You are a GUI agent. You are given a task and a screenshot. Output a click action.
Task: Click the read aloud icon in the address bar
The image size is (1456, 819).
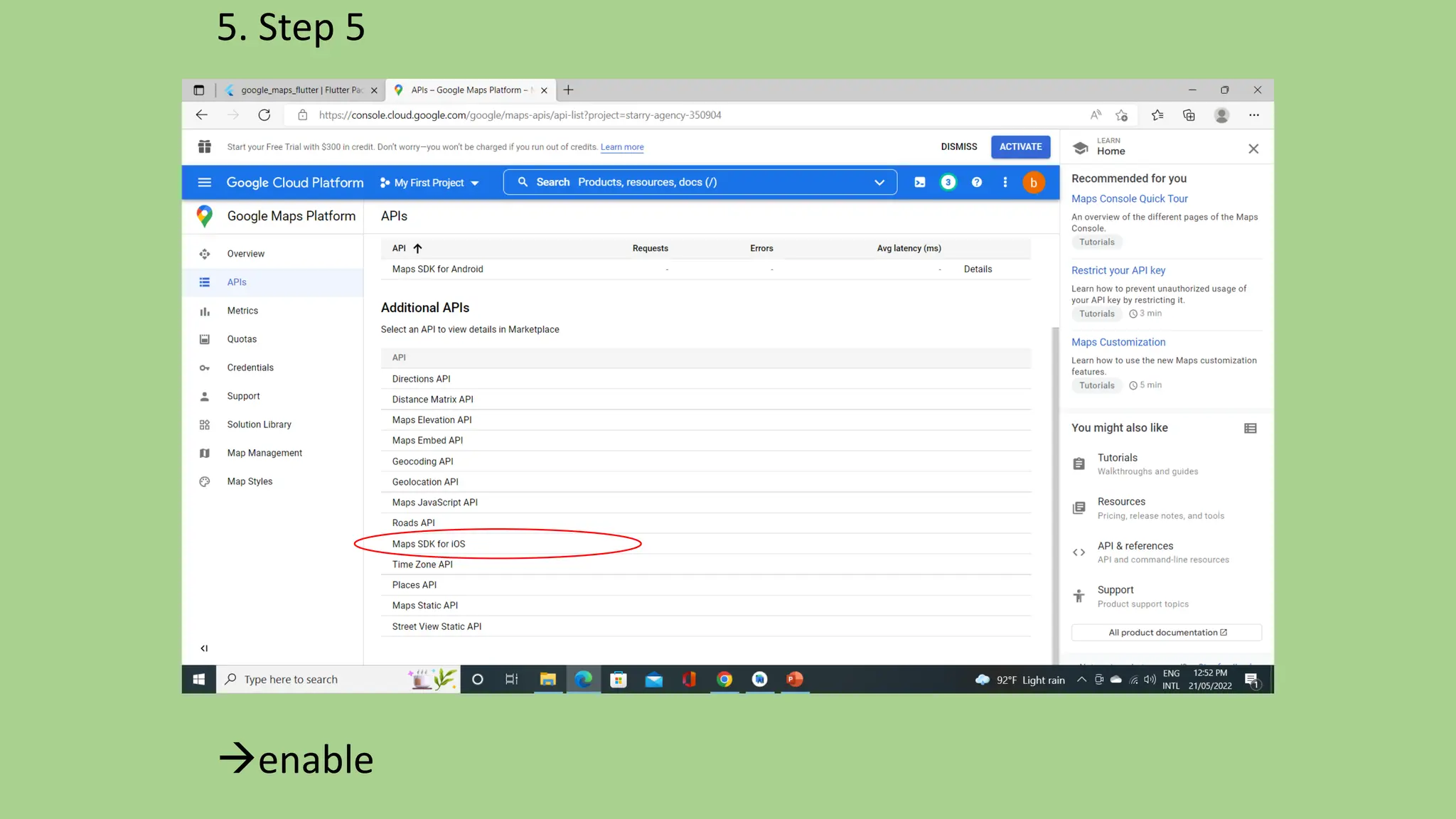tap(1096, 115)
